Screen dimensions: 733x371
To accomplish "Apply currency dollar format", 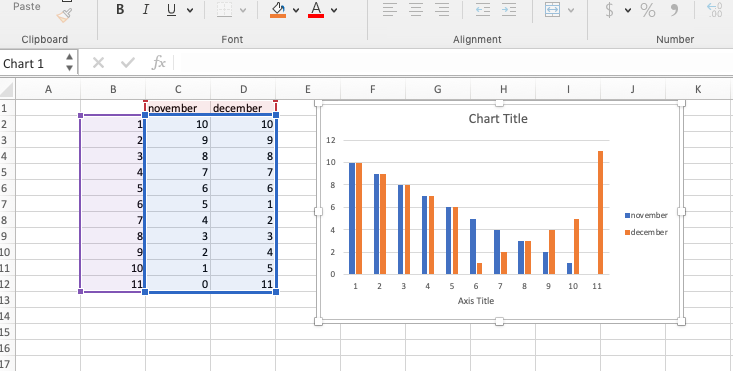I will point(609,10).
